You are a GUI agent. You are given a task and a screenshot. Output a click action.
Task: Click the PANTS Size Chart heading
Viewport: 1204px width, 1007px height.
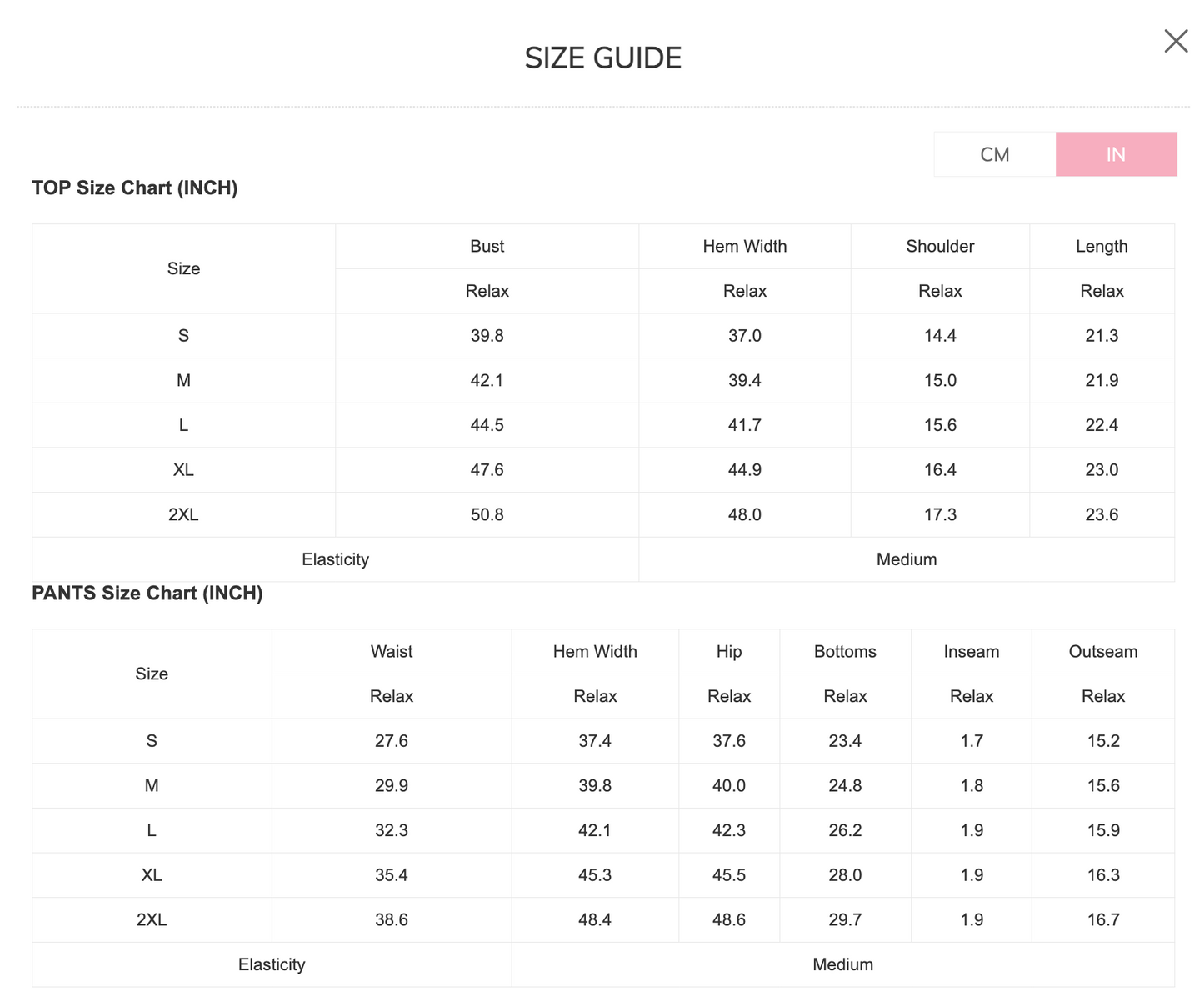(x=147, y=594)
